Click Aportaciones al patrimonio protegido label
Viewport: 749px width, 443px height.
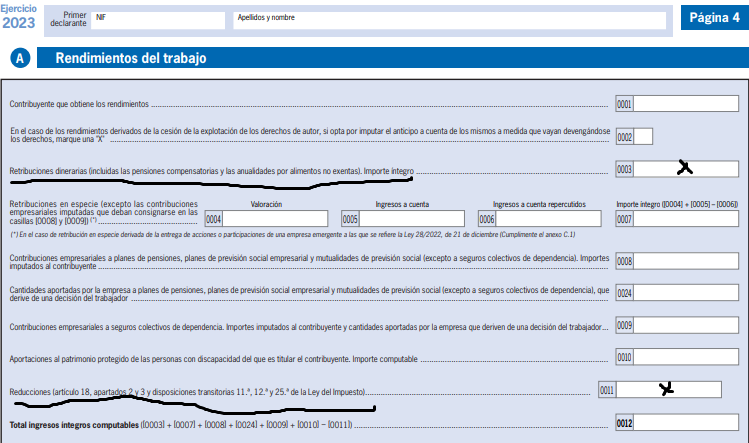click(214, 359)
